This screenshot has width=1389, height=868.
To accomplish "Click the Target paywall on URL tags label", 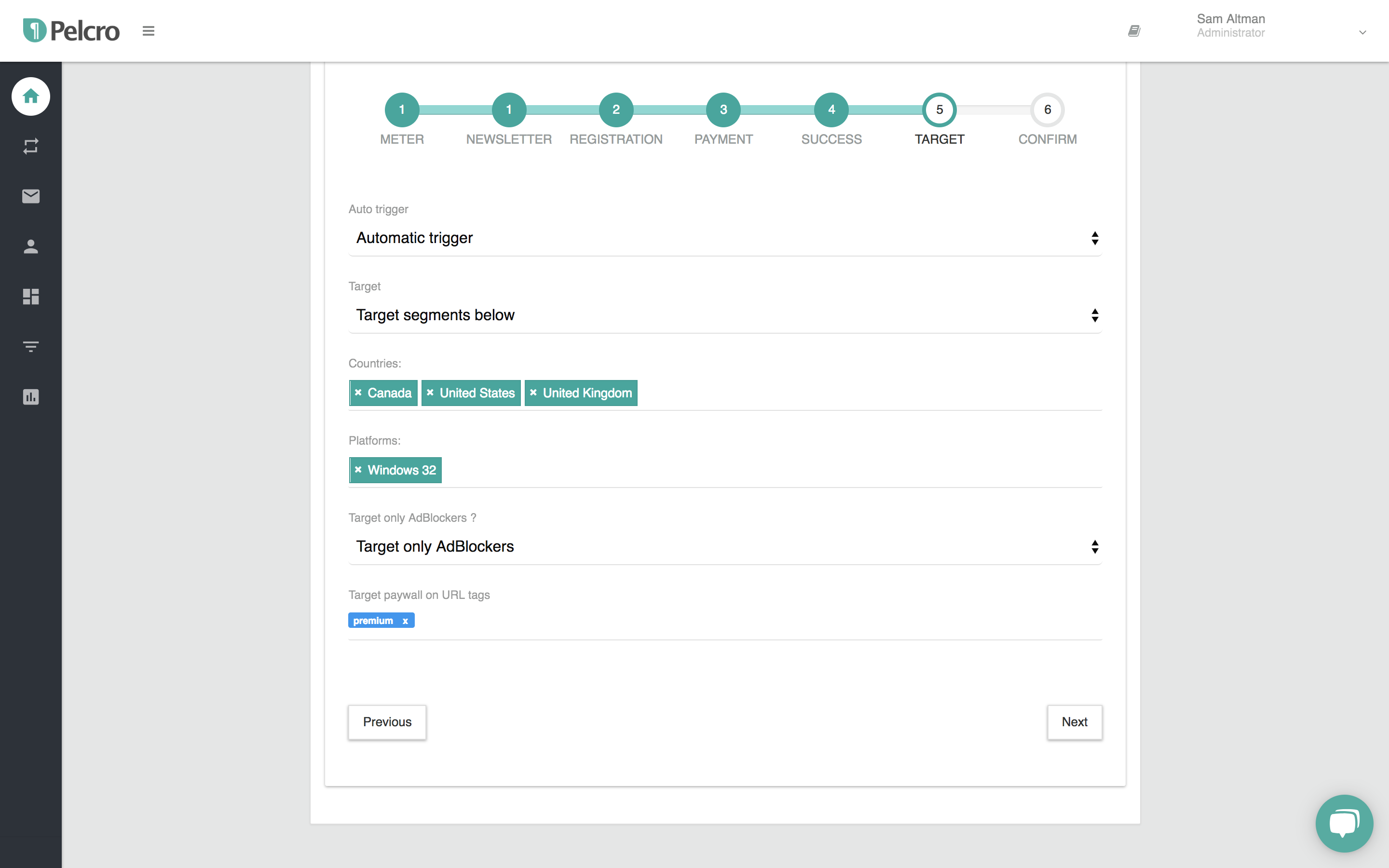I will point(419,595).
